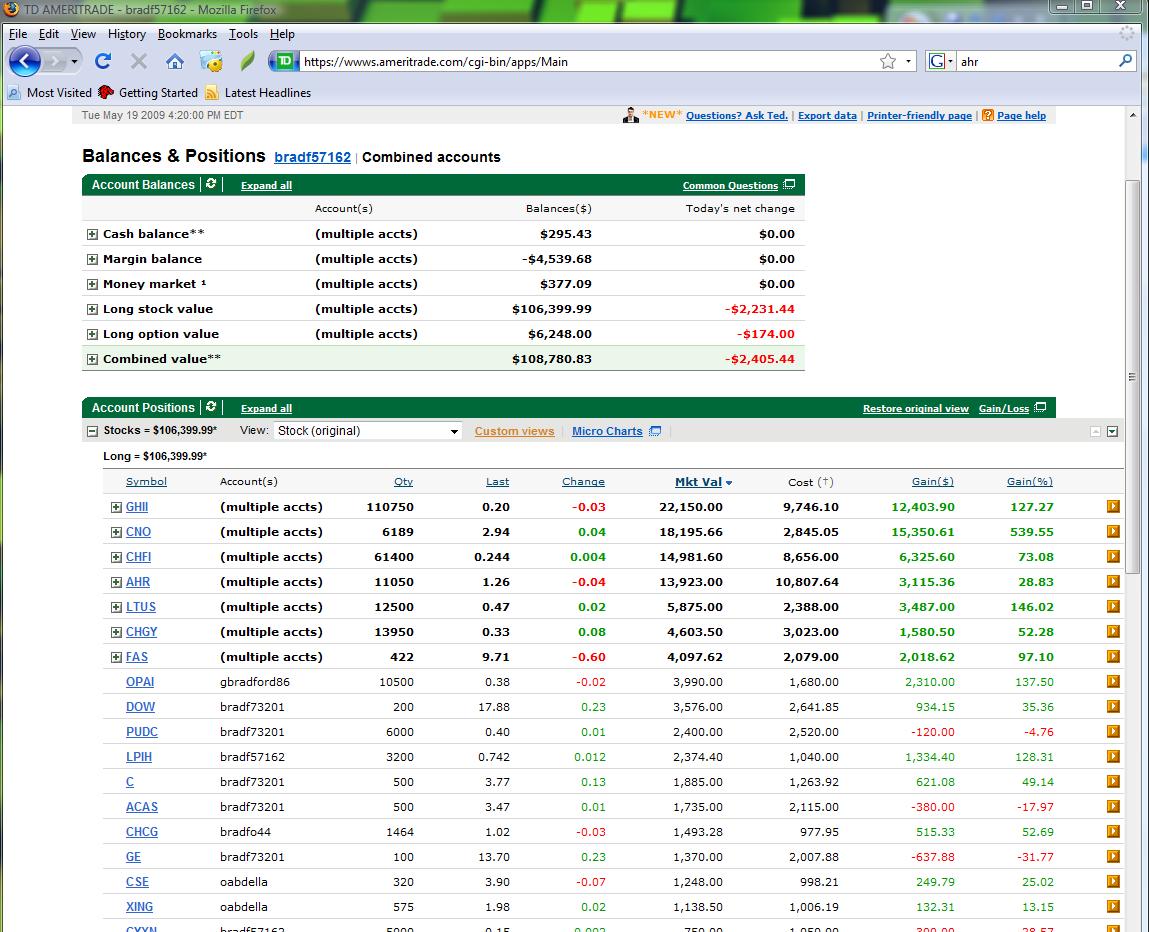Click orange action arrow for DOW row
This screenshot has height=932, width=1149.
click(1113, 707)
